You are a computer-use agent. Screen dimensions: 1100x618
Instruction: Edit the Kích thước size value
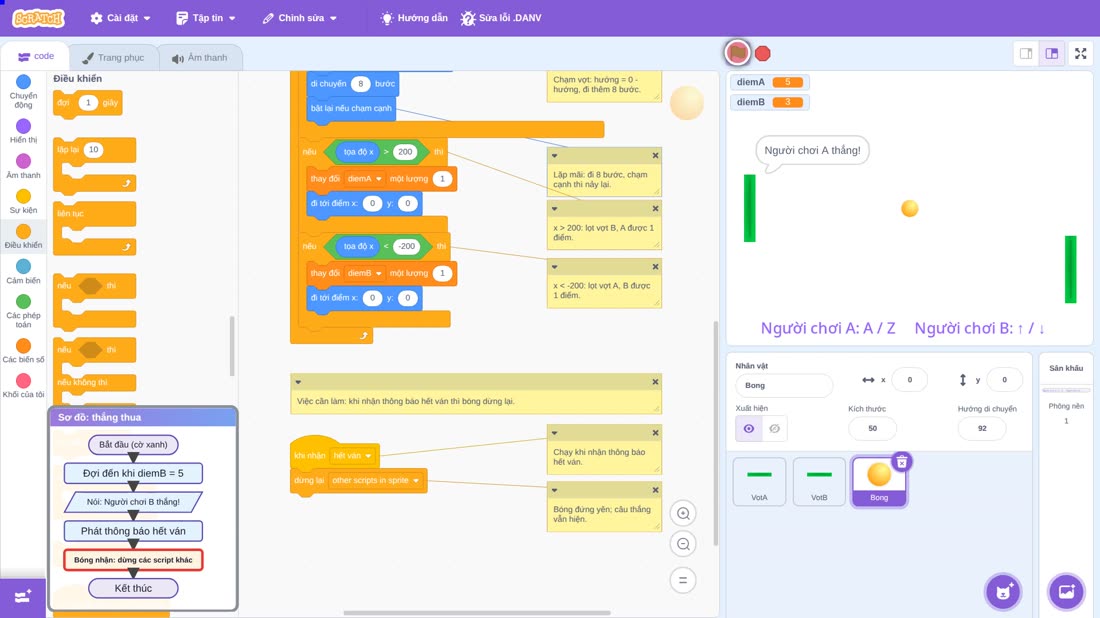872,429
